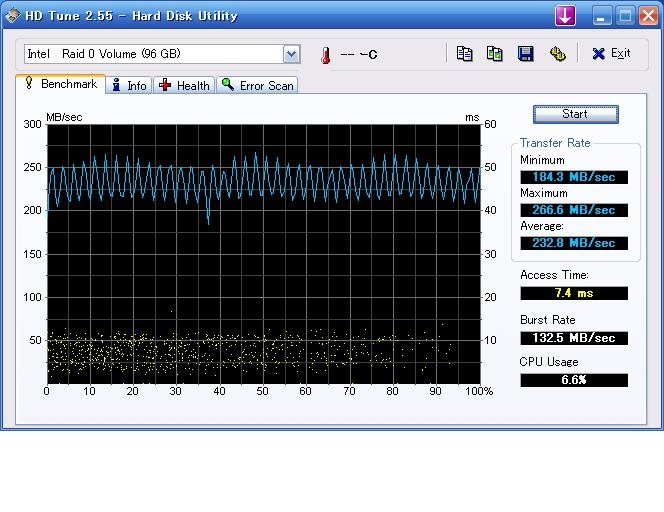Click the Exit button

coord(611,53)
